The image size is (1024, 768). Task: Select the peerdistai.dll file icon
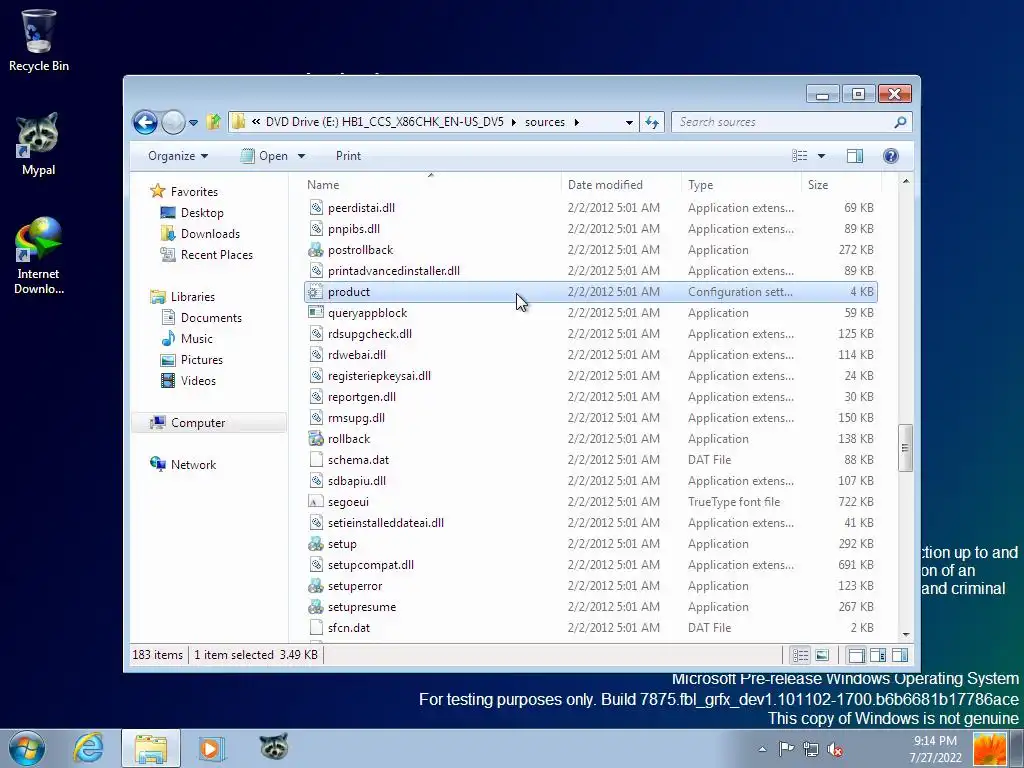(x=316, y=208)
